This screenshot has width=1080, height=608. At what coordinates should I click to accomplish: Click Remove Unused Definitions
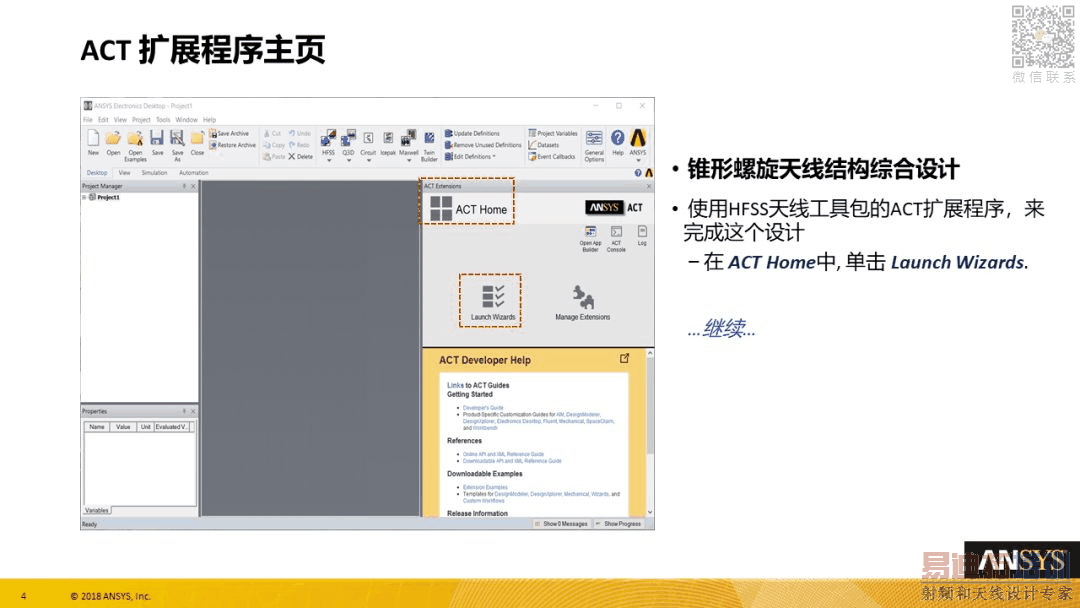click(483, 145)
